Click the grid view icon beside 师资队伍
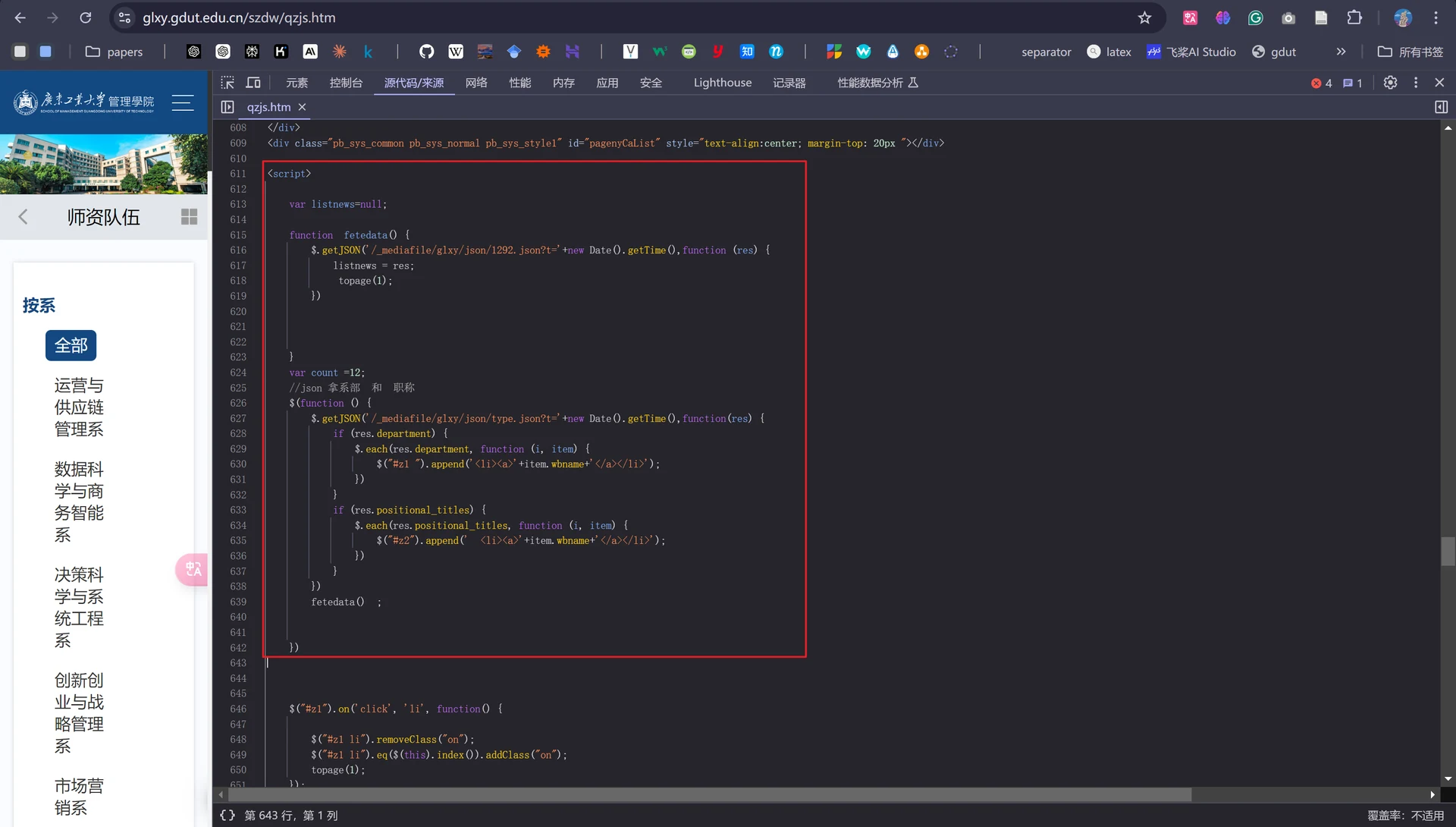The image size is (1456, 827). pyautogui.click(x=190, y=217)
